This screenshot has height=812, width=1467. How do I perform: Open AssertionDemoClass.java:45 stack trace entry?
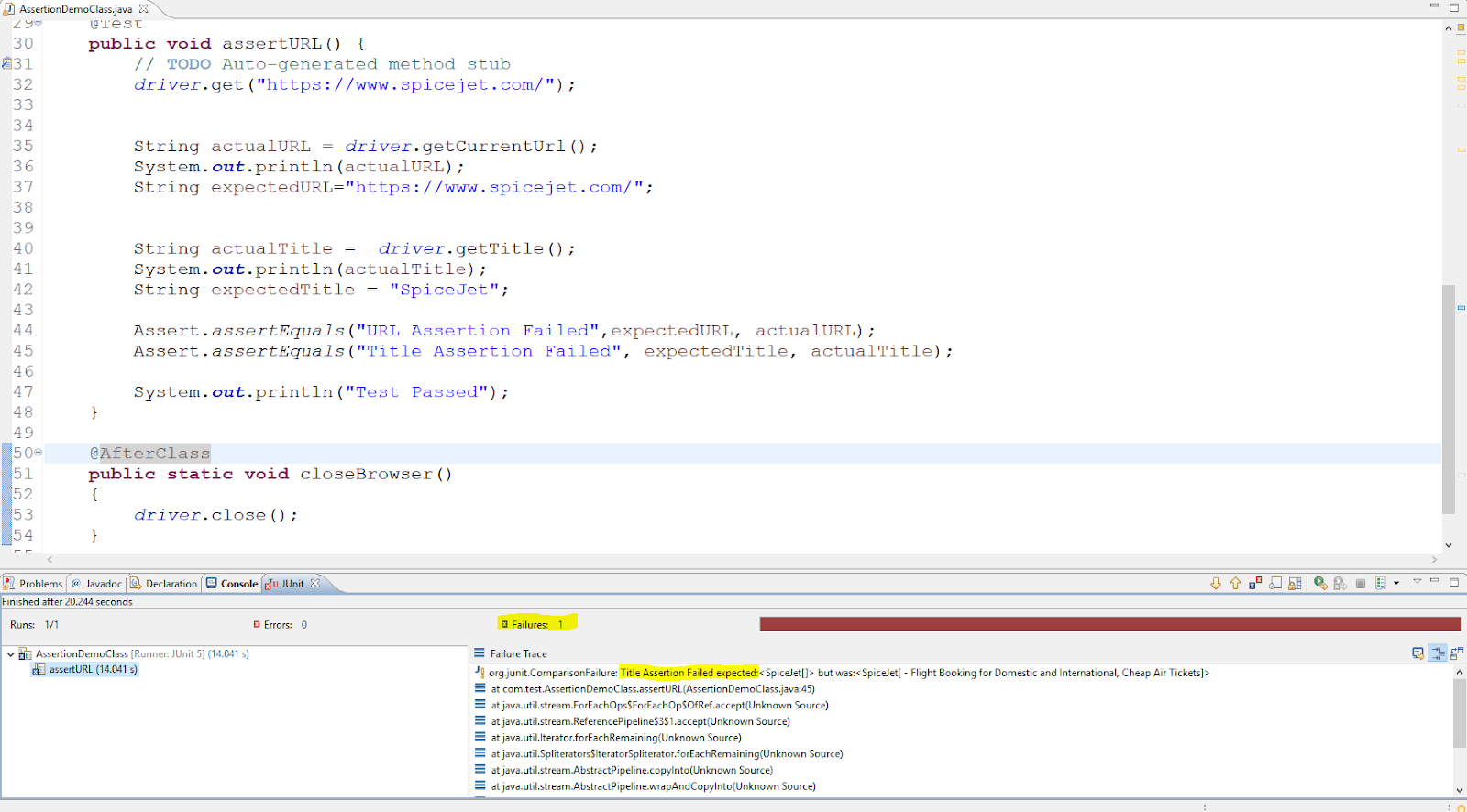[x=652, y=689]
